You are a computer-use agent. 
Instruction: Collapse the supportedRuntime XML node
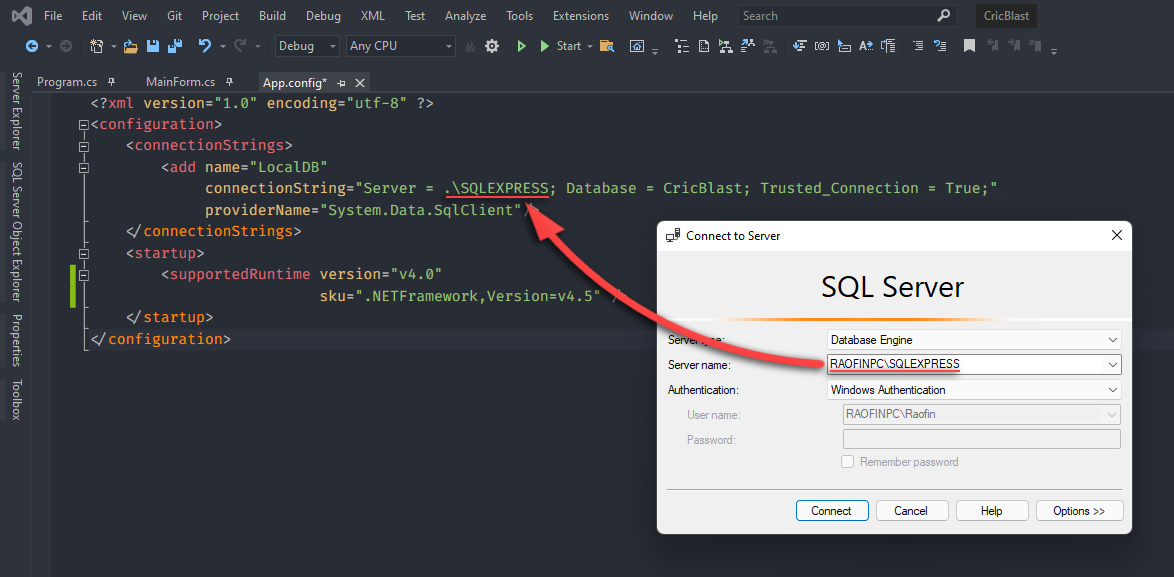pos(84,275)
